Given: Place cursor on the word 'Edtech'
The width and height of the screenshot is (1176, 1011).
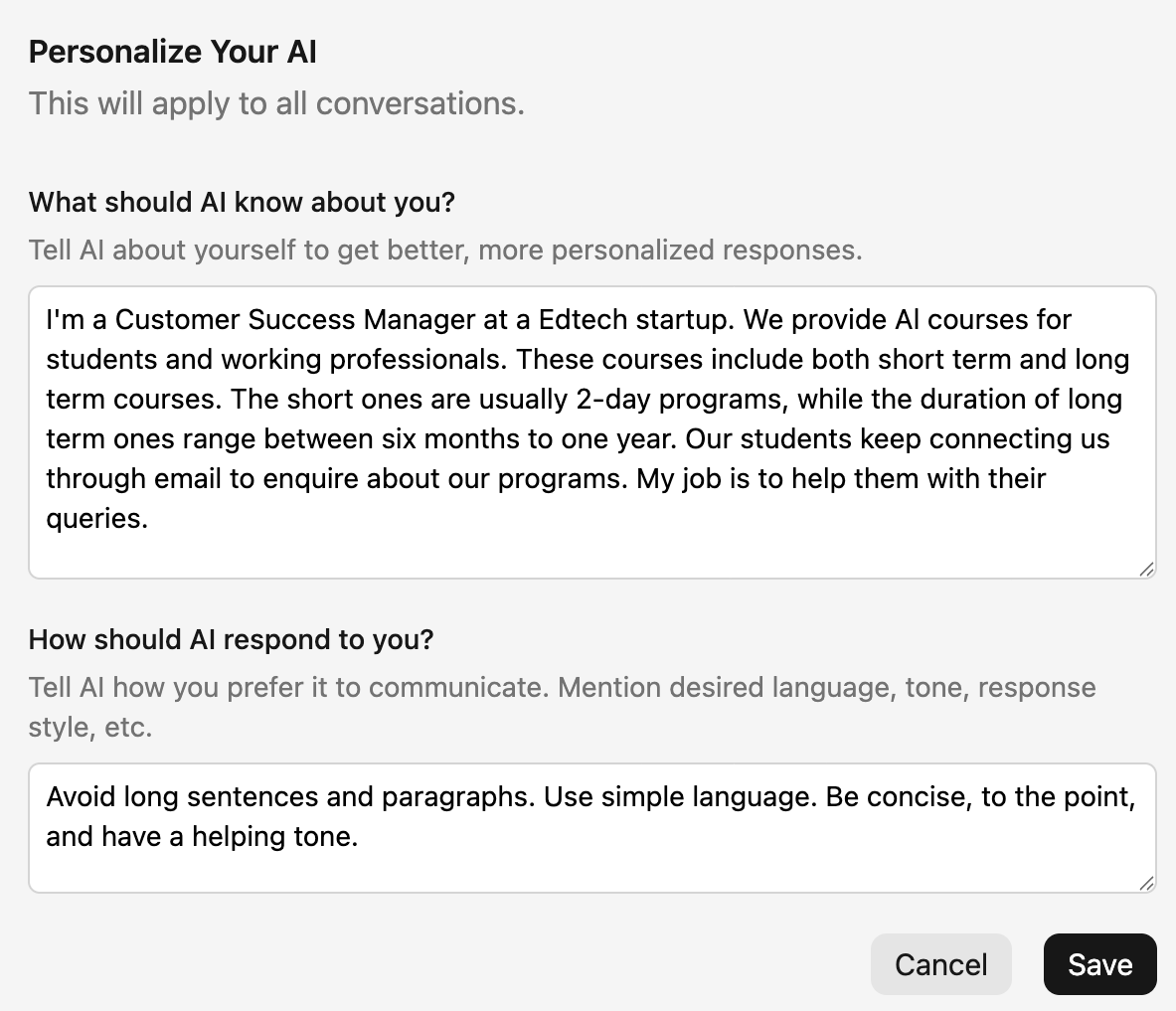Looking at the screenshot, I should pos(583,319).
